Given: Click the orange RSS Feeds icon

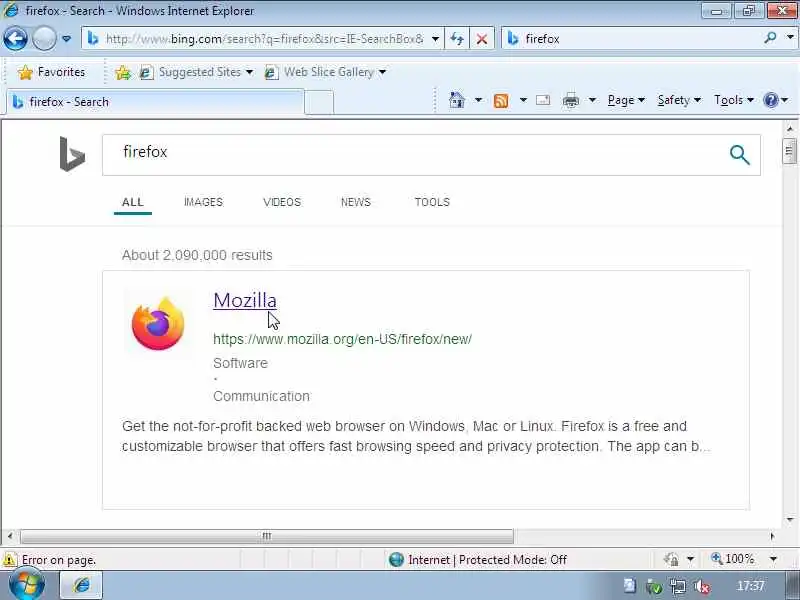Looking at the screenshot, I should coord(501,101).
